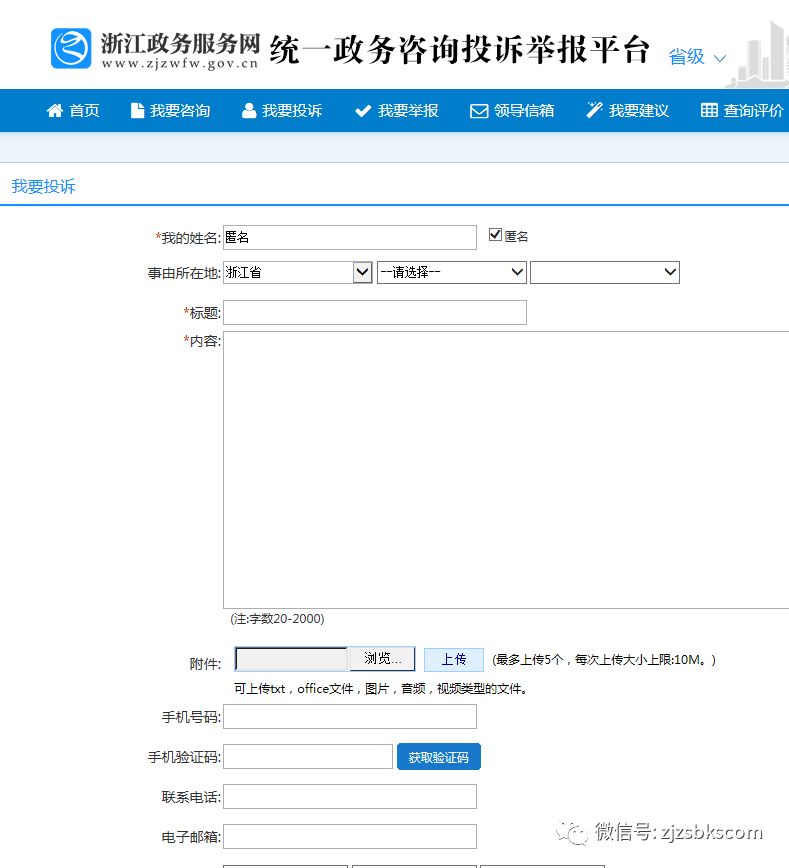Click the 上传 upload button
This screenshot has width=789, height=868.
[454, 659]
